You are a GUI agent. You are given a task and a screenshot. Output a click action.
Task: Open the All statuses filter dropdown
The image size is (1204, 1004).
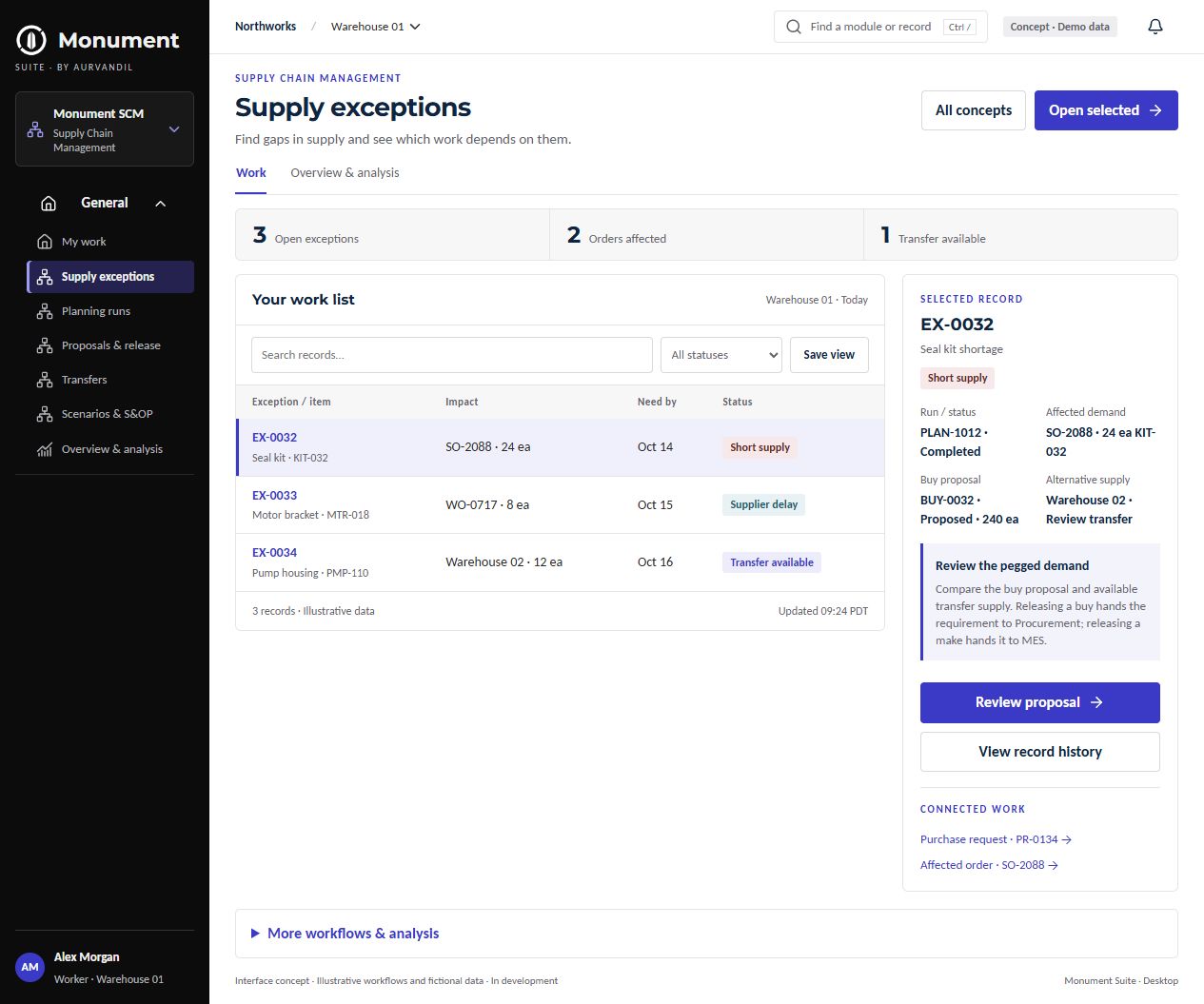(721, 355)
